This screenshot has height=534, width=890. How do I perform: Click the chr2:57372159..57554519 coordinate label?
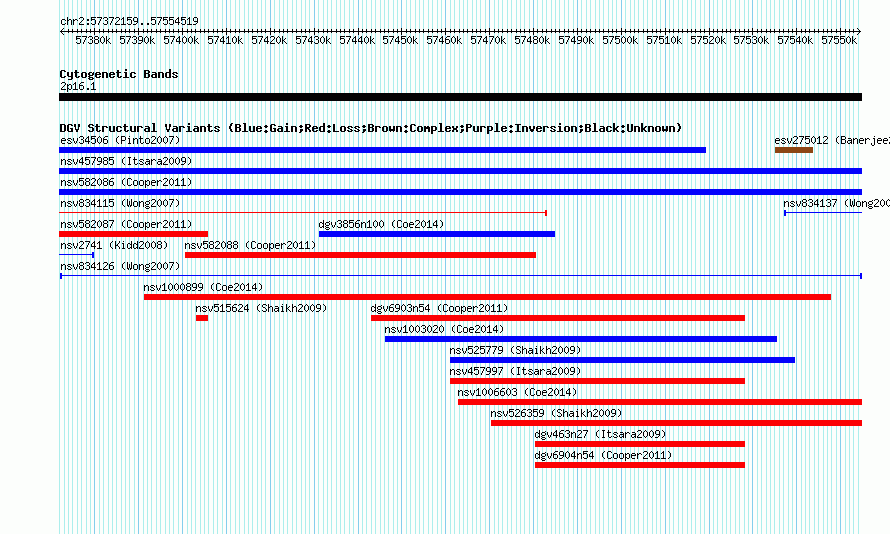(129, 21)
